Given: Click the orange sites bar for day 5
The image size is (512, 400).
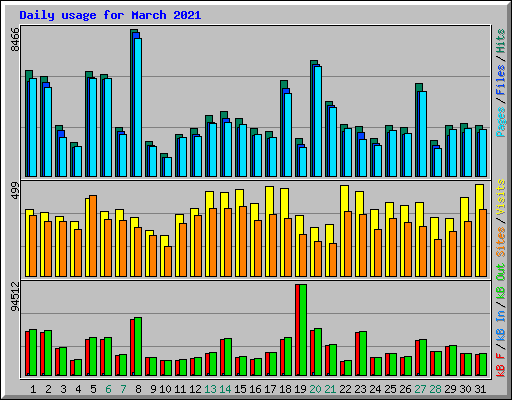Looking at the screenshot, I should (93, 236).
